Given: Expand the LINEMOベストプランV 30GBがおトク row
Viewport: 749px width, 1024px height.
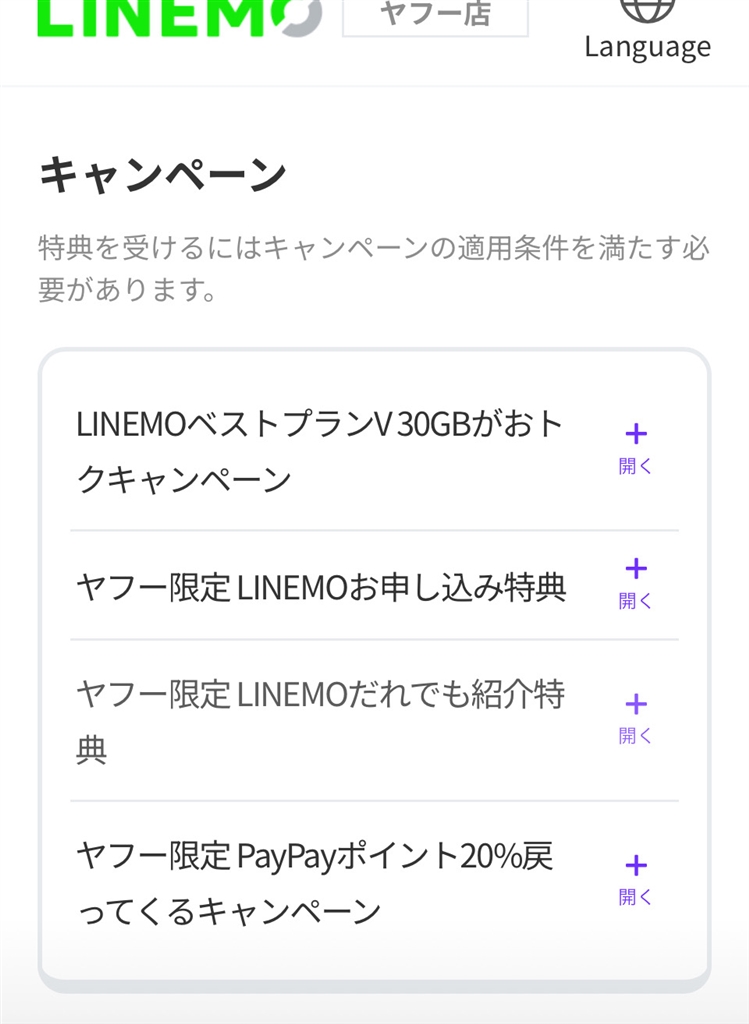Looking at the screenshot, I should [320, 452].
